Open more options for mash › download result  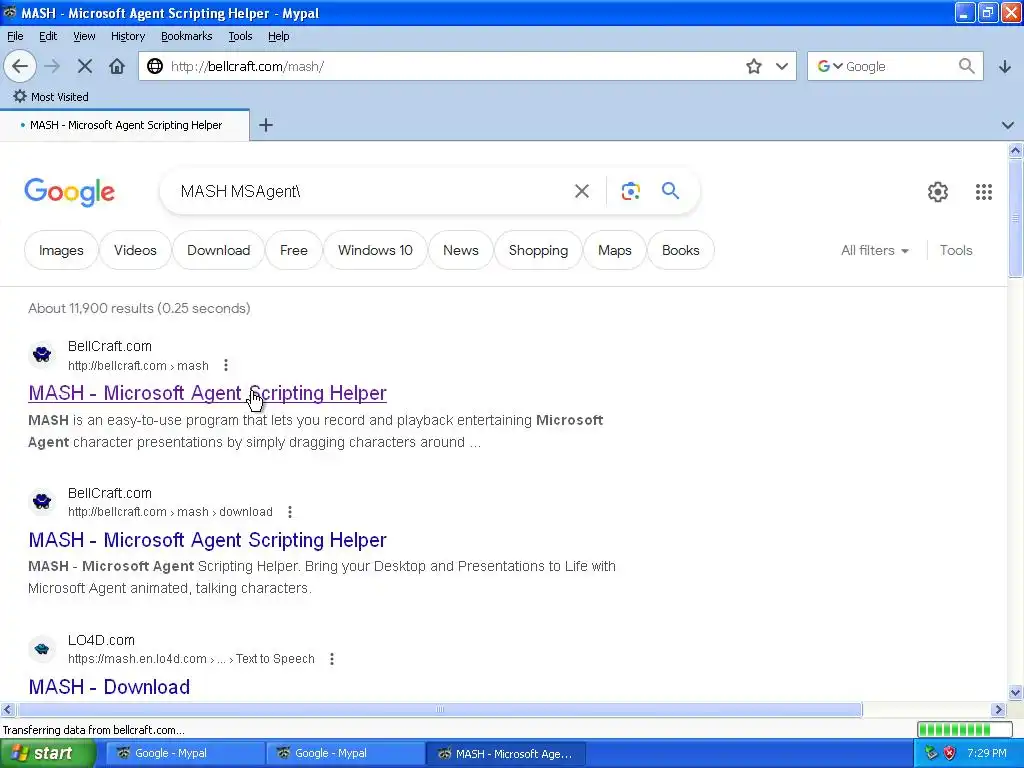[290, 512]
